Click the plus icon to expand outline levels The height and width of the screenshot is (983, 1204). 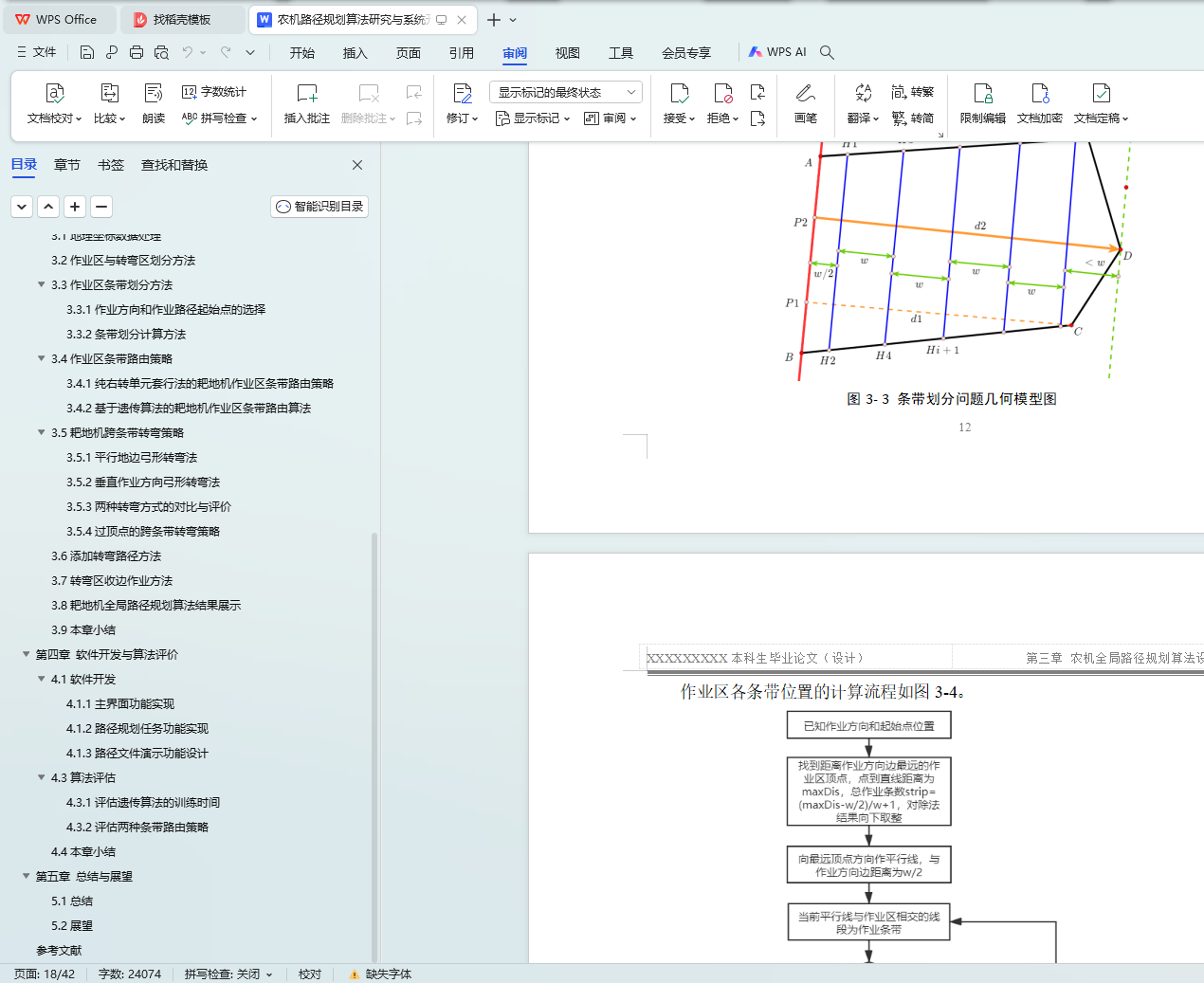coord(75,206)
